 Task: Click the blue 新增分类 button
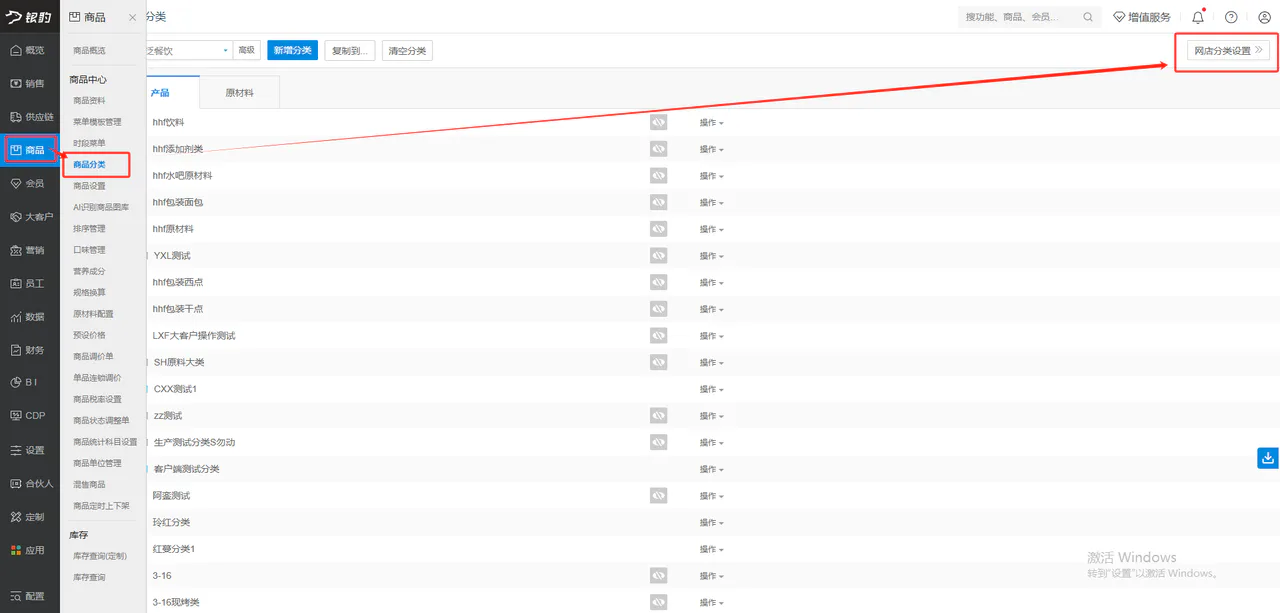tap(292, 50)
